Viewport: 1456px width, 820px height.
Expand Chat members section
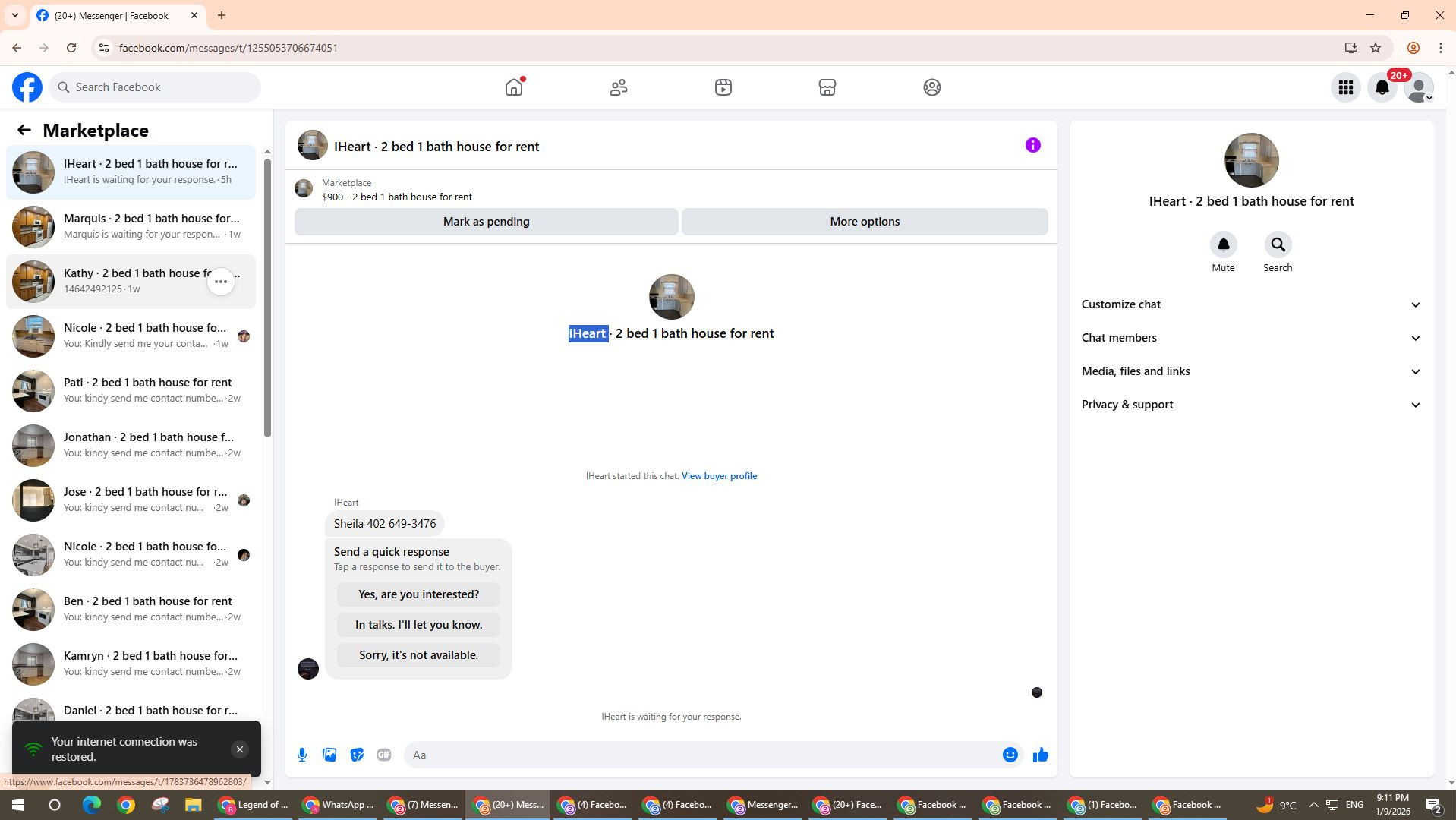click(x=1251, y=338)
